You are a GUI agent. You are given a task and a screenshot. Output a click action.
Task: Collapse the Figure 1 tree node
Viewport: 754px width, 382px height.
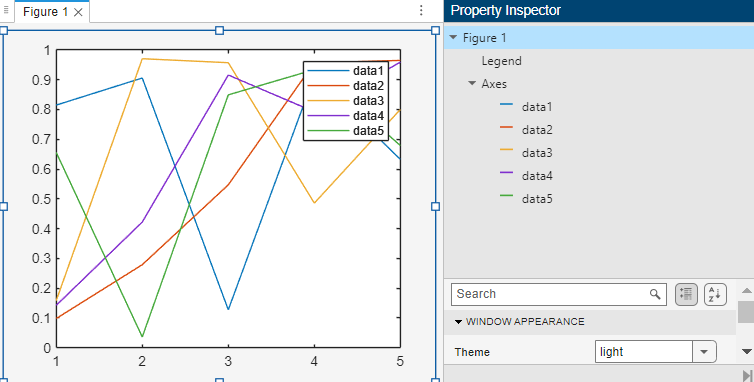click(x=453, y=38)
